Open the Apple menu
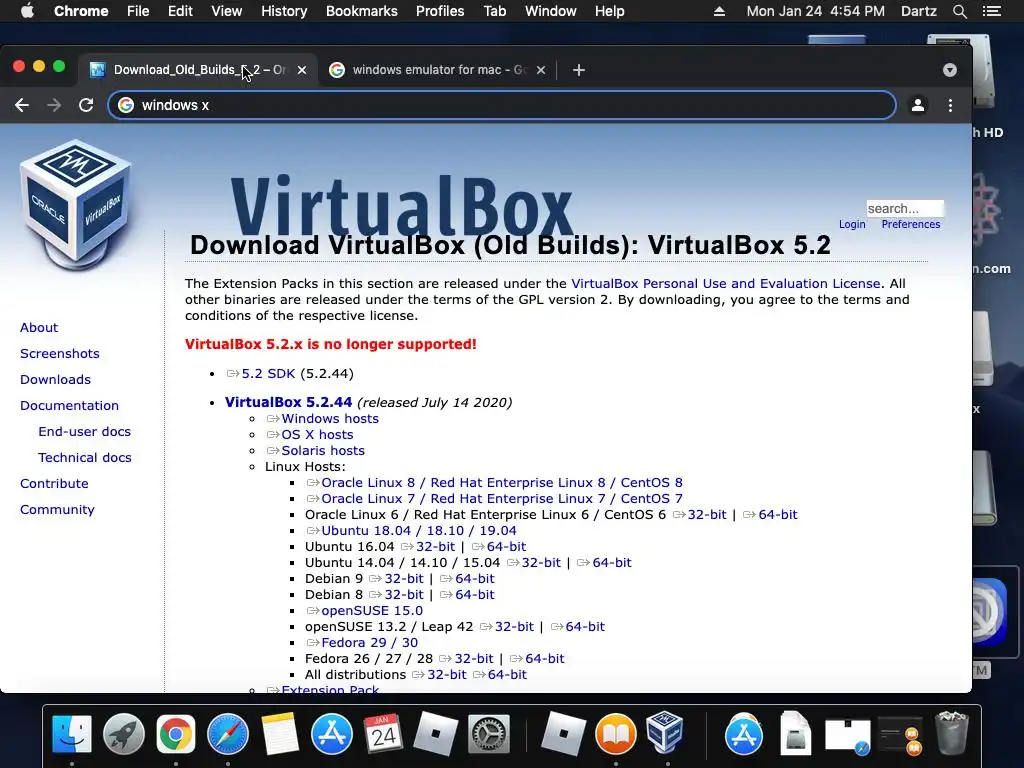 pos(27,11)
